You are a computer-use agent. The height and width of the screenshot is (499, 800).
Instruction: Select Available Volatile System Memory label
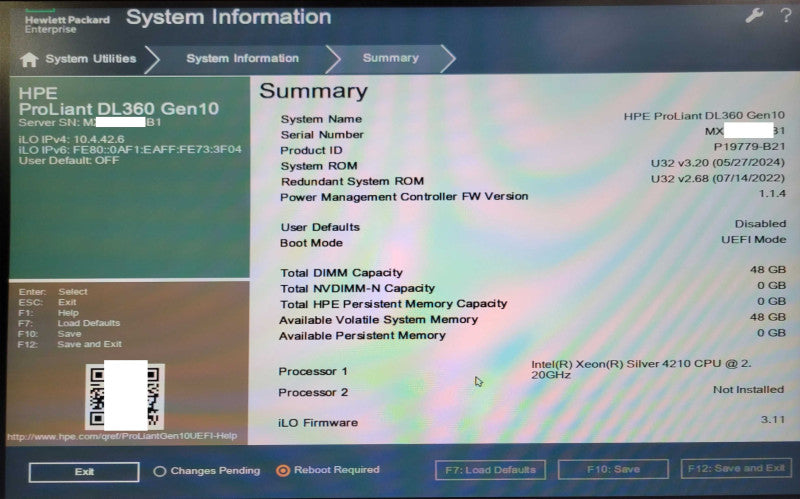pyautogui.click(x=379, y=320)
